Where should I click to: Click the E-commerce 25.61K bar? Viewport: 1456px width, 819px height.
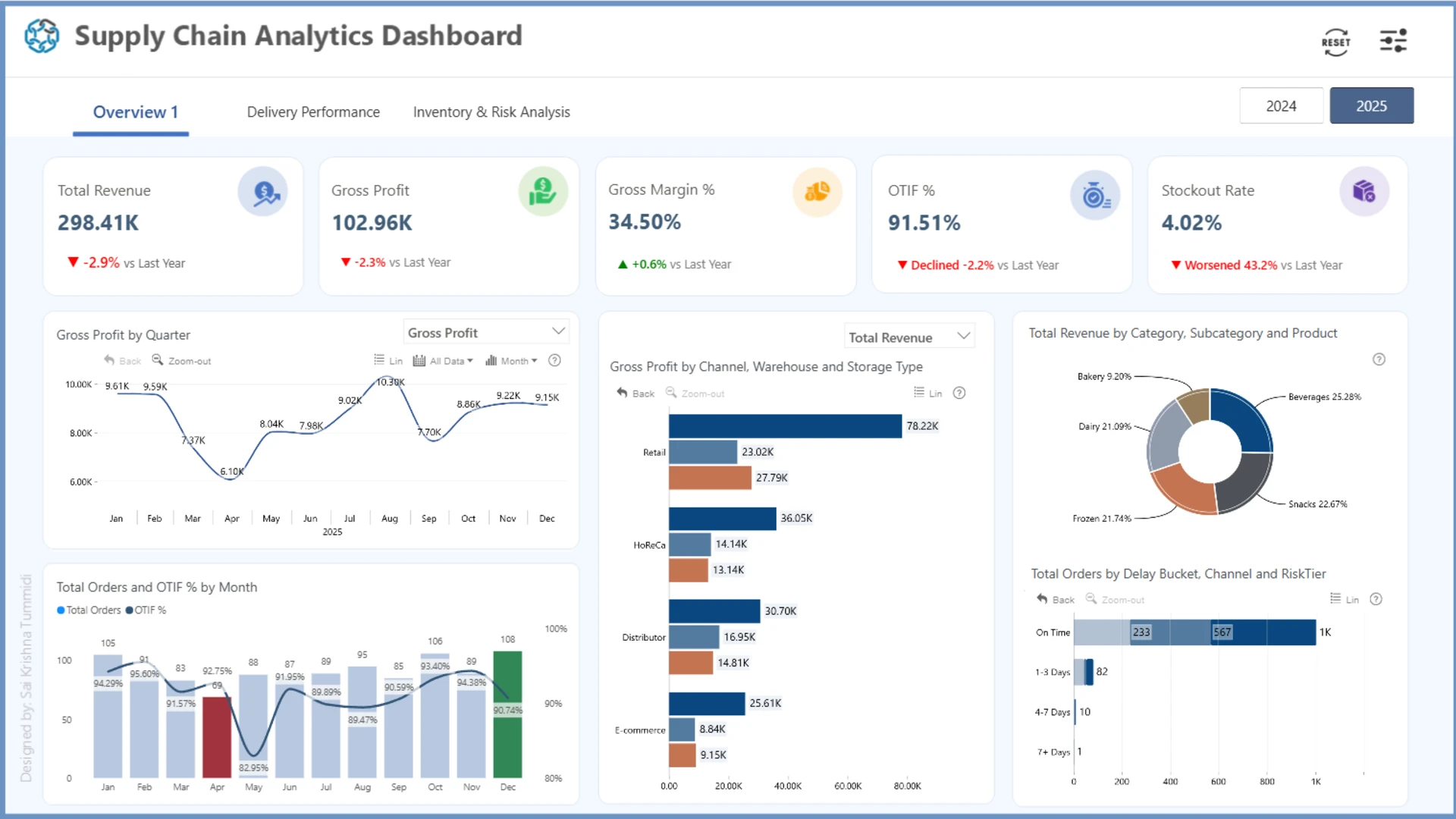click(707, 704)
